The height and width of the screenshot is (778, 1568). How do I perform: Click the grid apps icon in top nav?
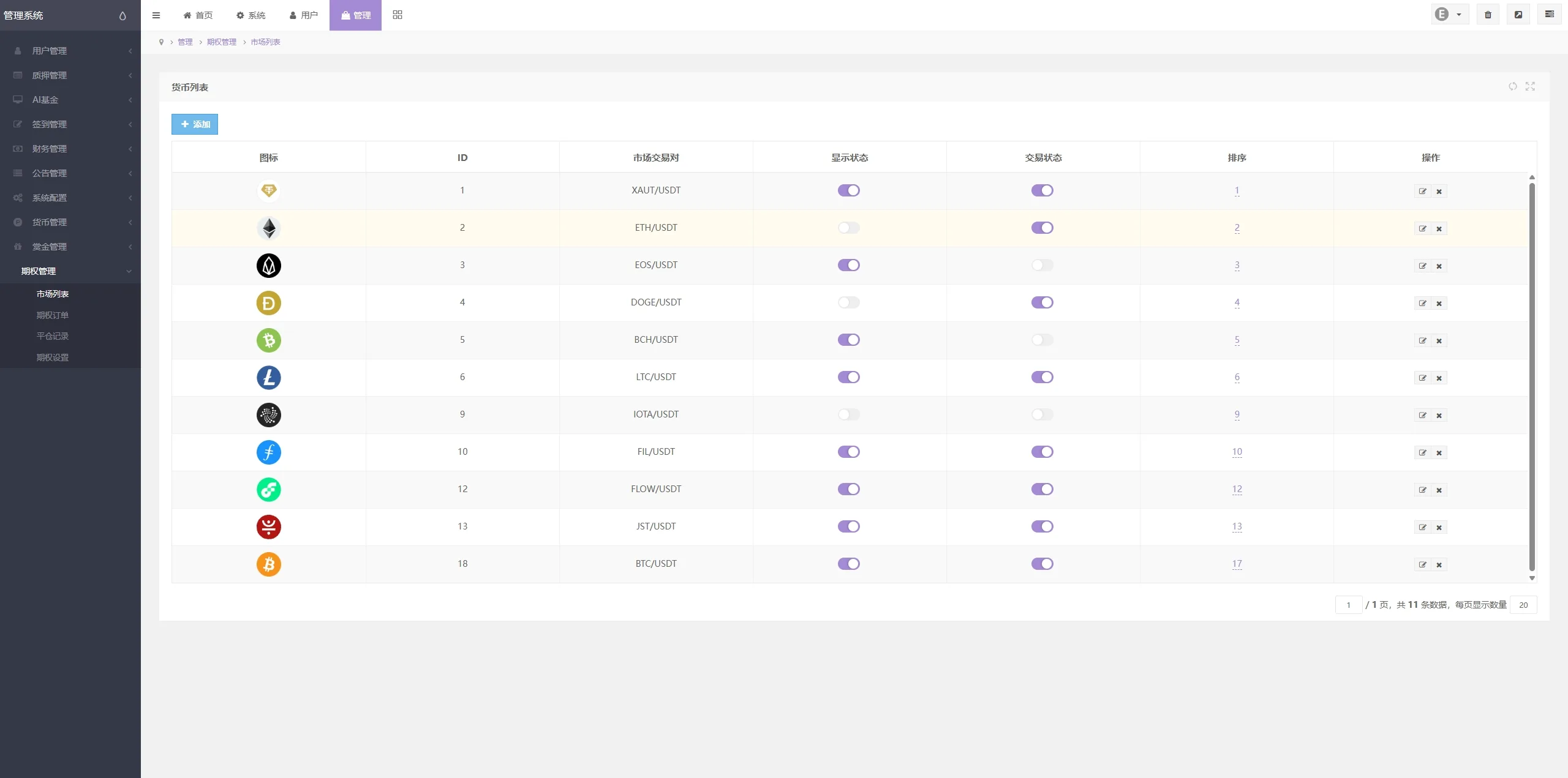pos(398,15)
